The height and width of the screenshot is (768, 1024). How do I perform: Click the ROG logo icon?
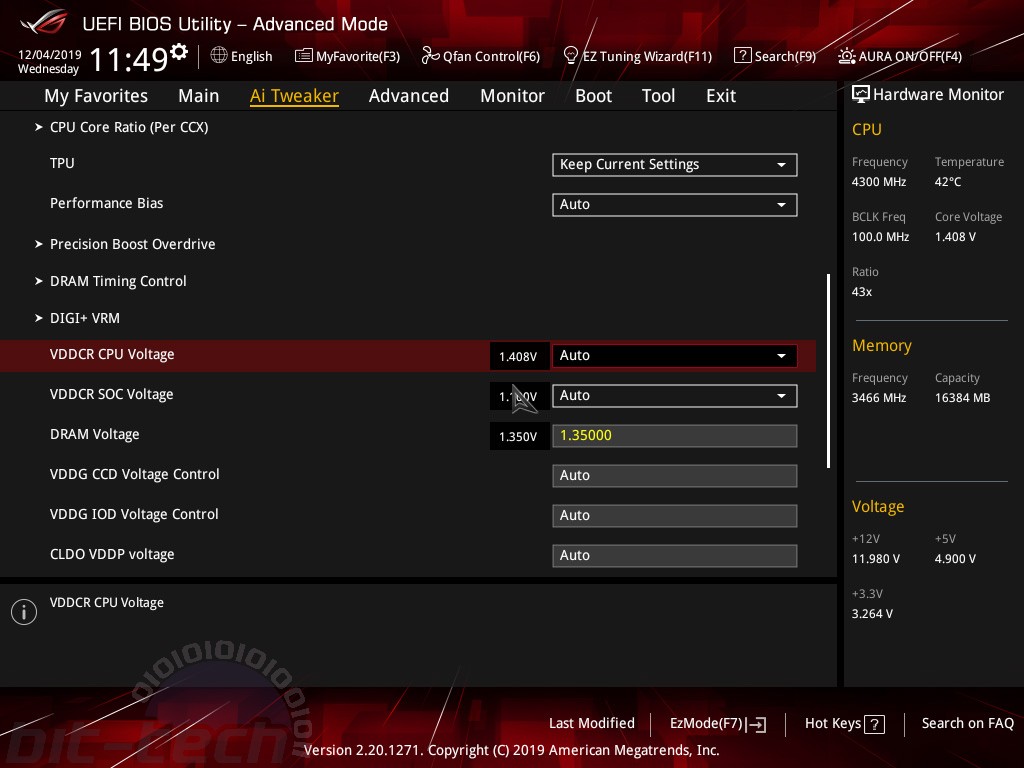coord(43,22)
